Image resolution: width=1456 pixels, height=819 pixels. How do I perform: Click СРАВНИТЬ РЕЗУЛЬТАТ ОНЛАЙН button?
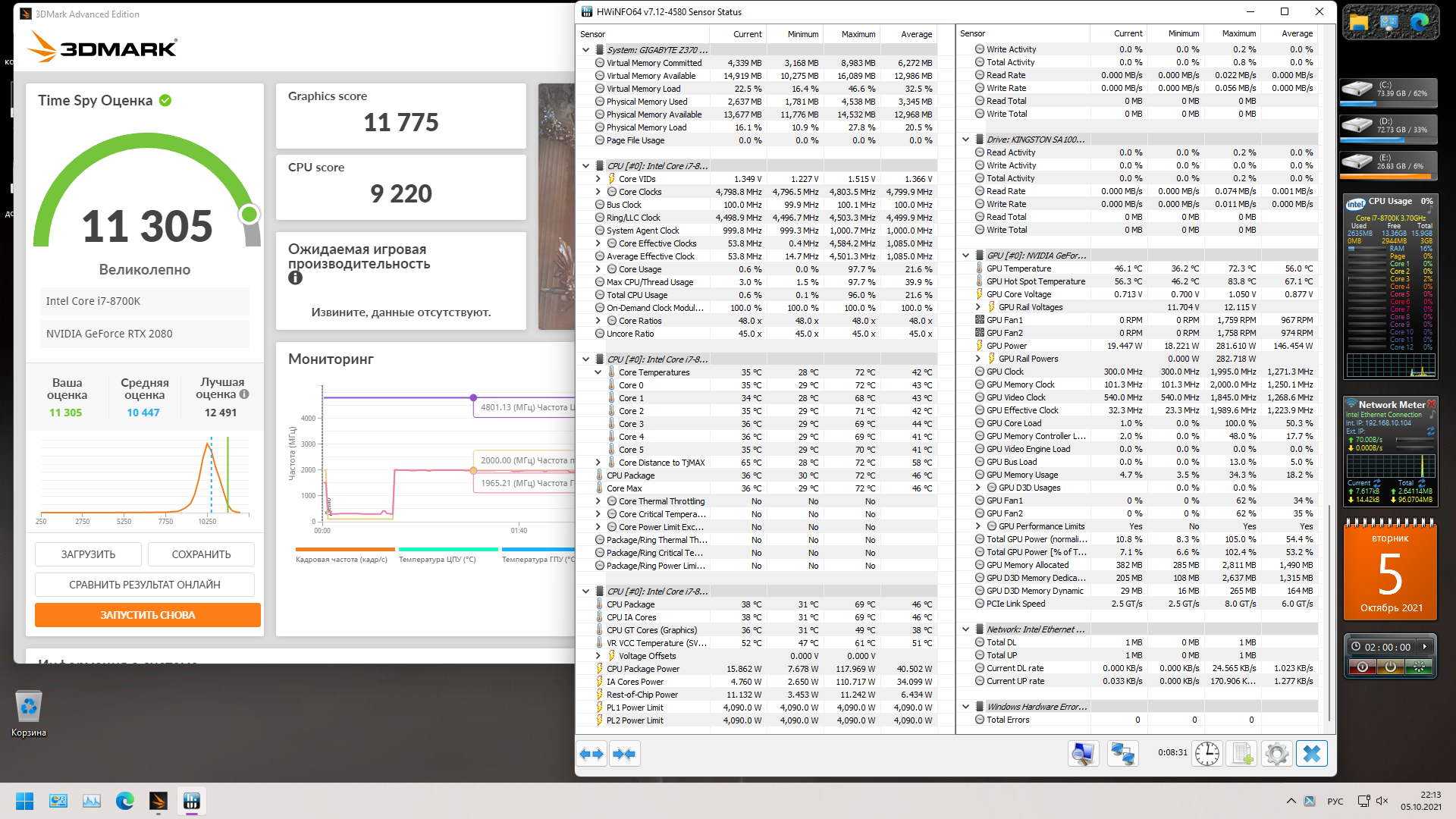[x=145, y=585]
